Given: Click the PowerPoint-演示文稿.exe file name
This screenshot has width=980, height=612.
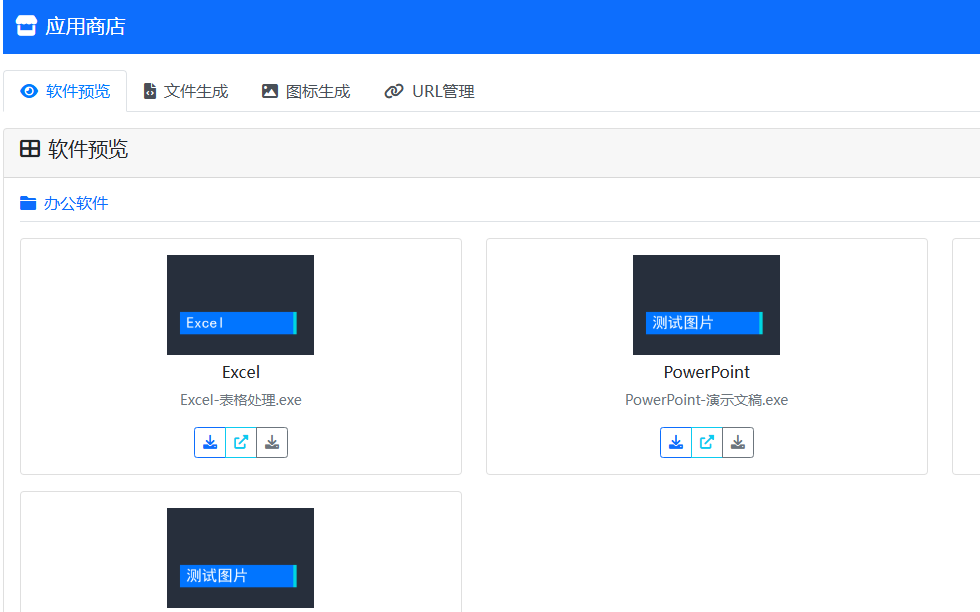Looking at the screenshot, I should 706,400.
